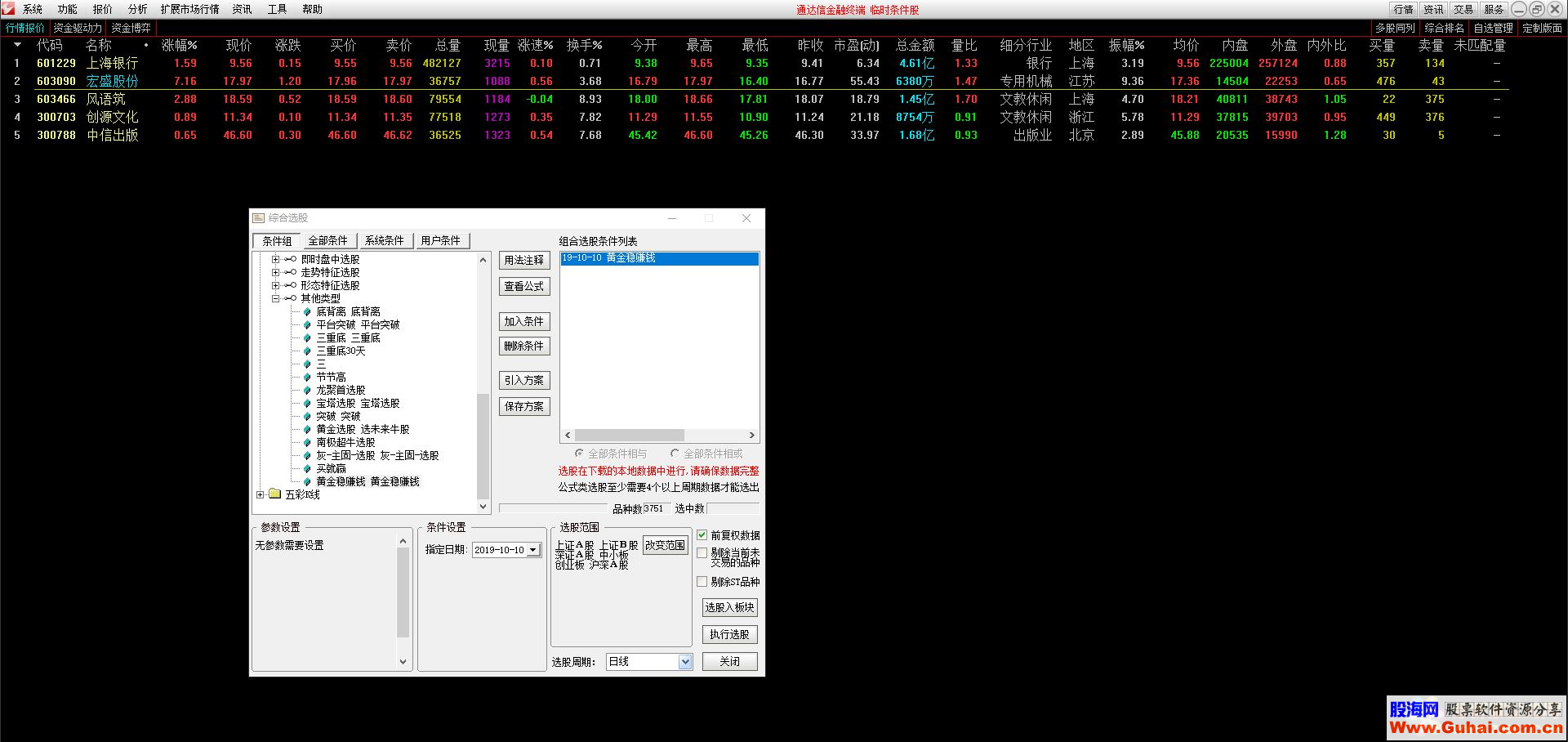Click the 三重底 formula diamond icon
This screenshot has width=1568, height=742.
click(x=307, y=338)
